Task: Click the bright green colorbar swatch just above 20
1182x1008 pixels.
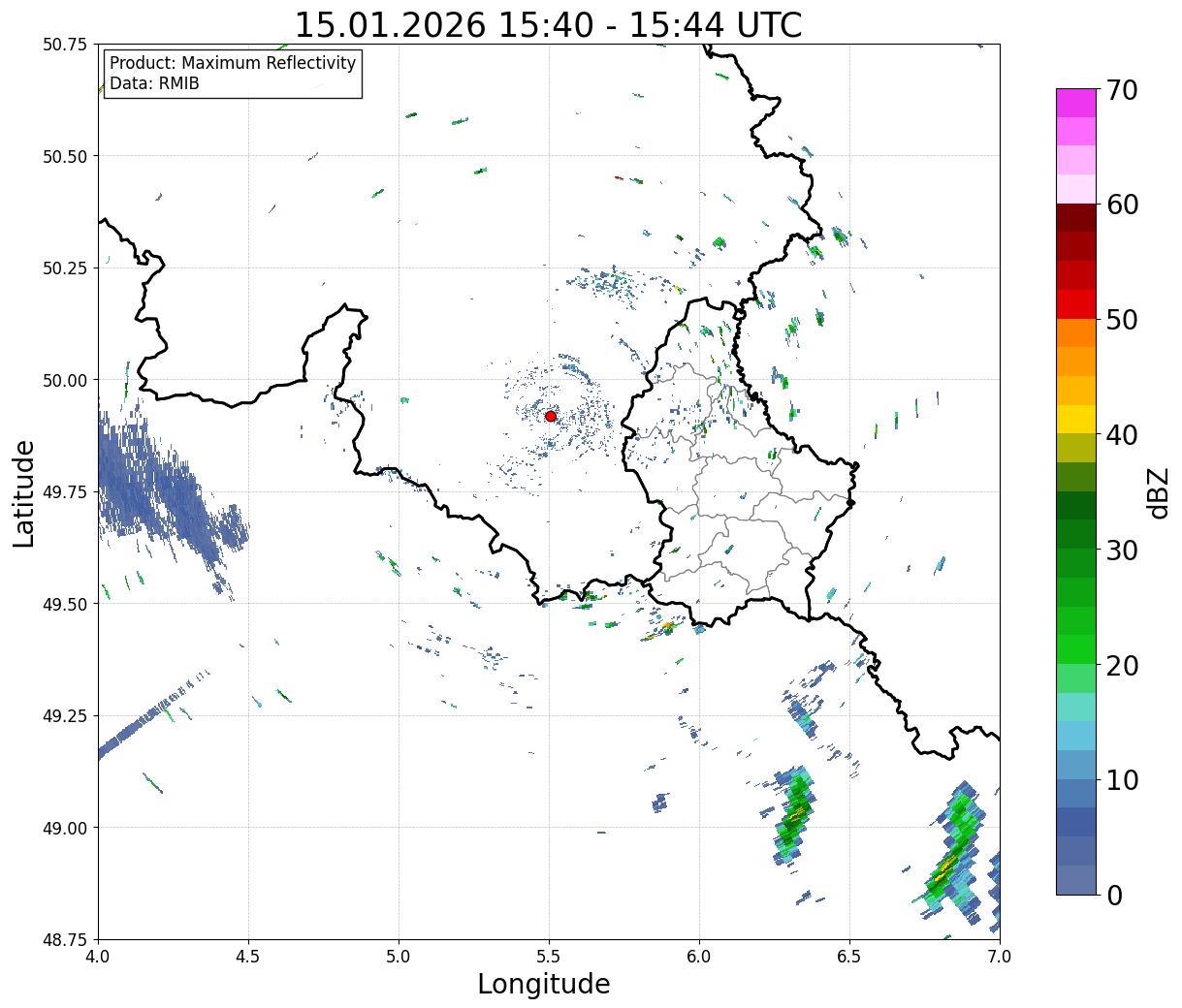Action: (1076, 648)
